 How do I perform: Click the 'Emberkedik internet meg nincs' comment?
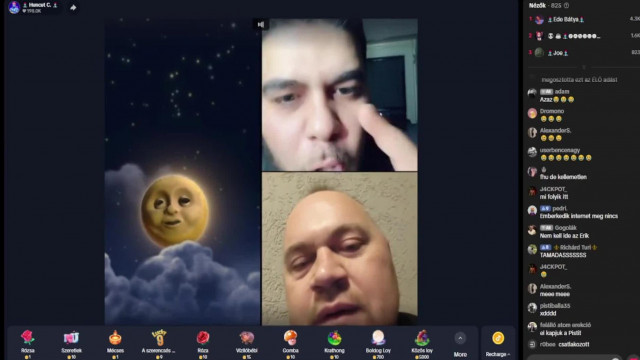(579, 216)
